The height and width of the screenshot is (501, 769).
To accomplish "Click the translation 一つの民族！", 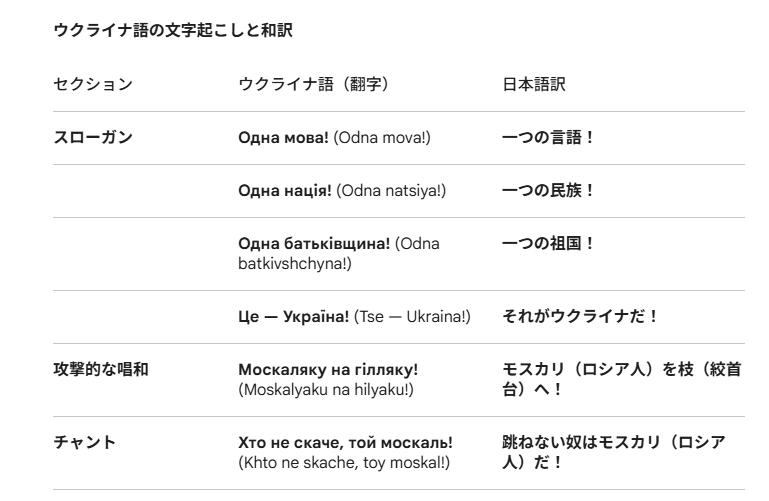I will click(548, 190).
